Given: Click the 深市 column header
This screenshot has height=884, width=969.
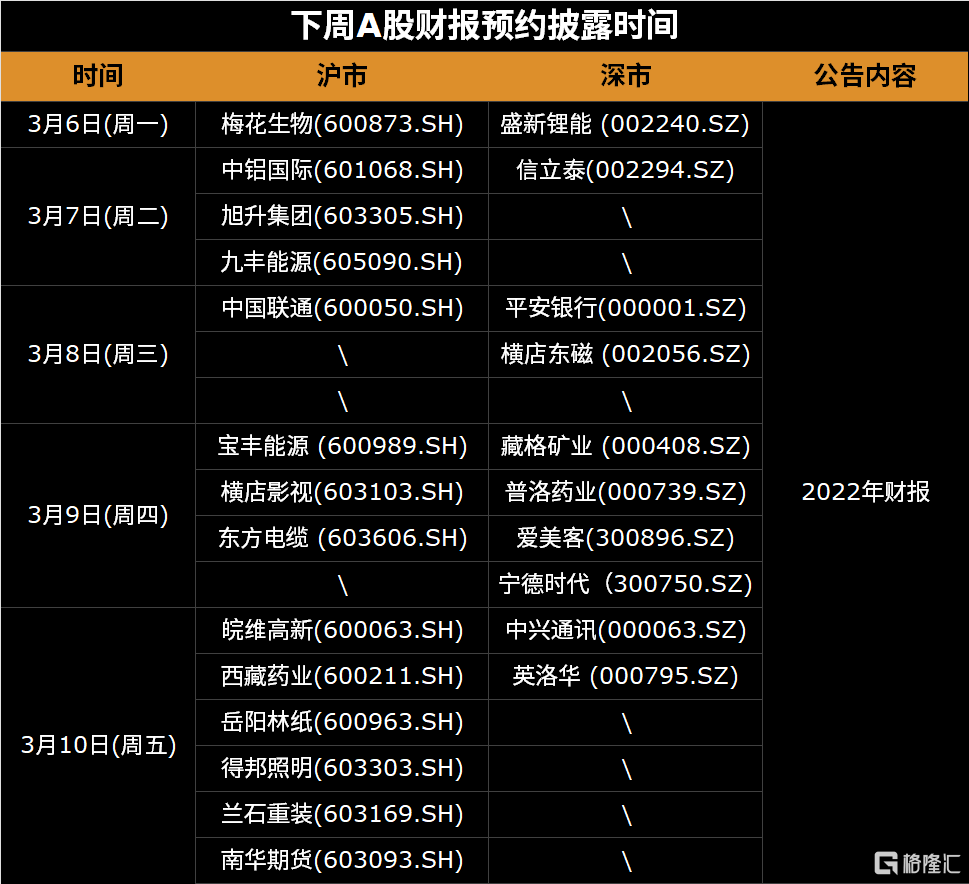Looking at the screenshot, I should click(626, 76).
